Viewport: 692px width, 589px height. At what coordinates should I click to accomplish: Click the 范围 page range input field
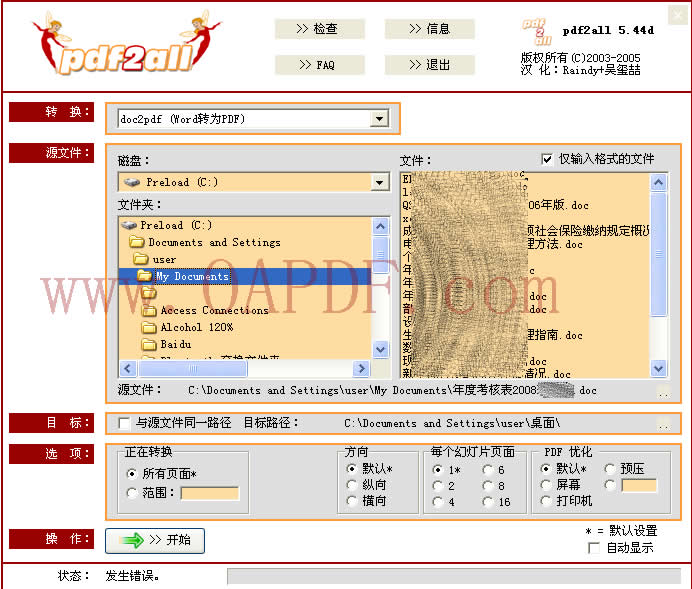pos(210,493)
